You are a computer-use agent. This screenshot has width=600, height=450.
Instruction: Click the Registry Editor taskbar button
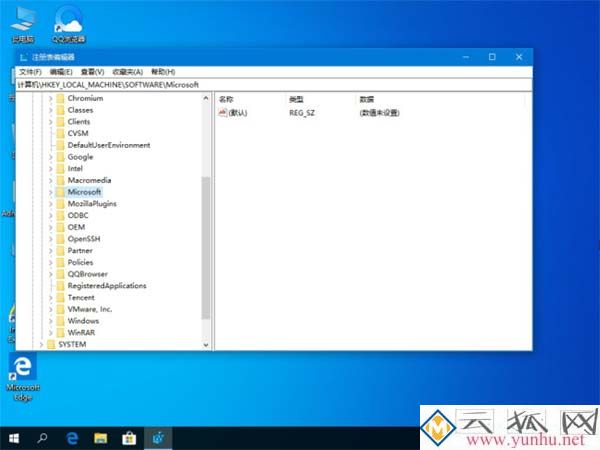click(x=158, y=438)
